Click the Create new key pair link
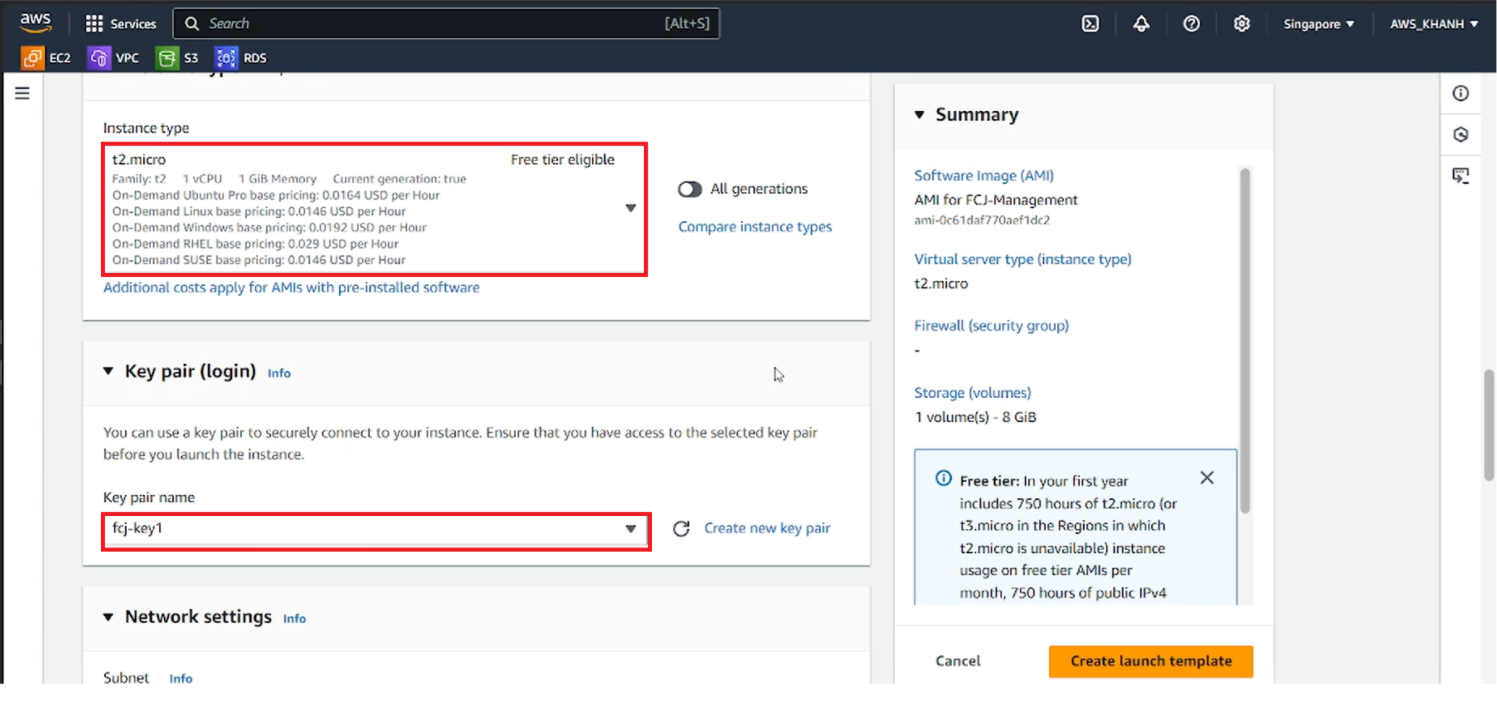 pyautogui.click(x=767, y=528)
